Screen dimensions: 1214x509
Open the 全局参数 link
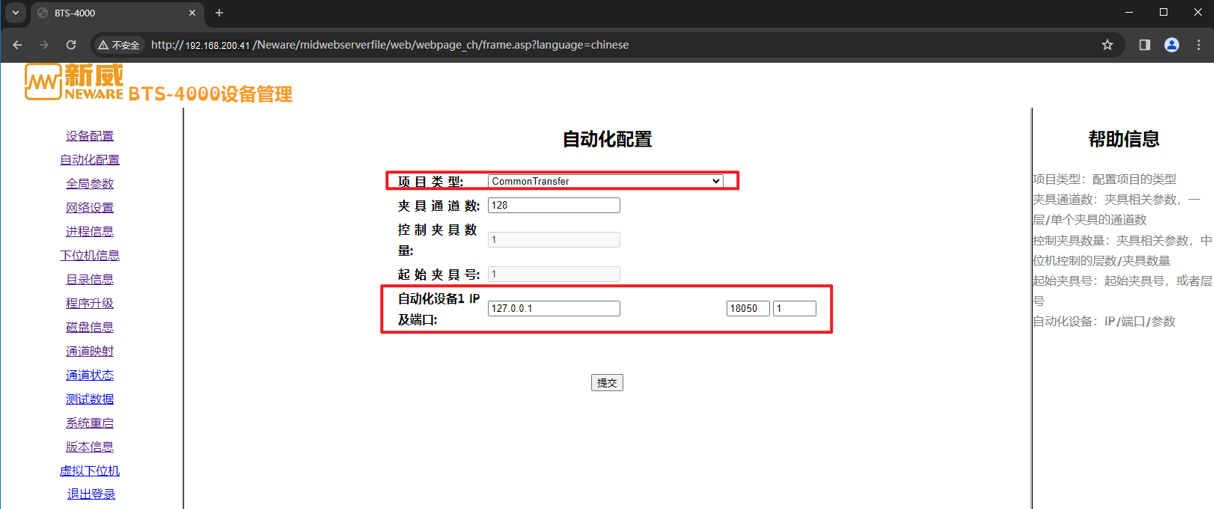(x=90, y=184)
